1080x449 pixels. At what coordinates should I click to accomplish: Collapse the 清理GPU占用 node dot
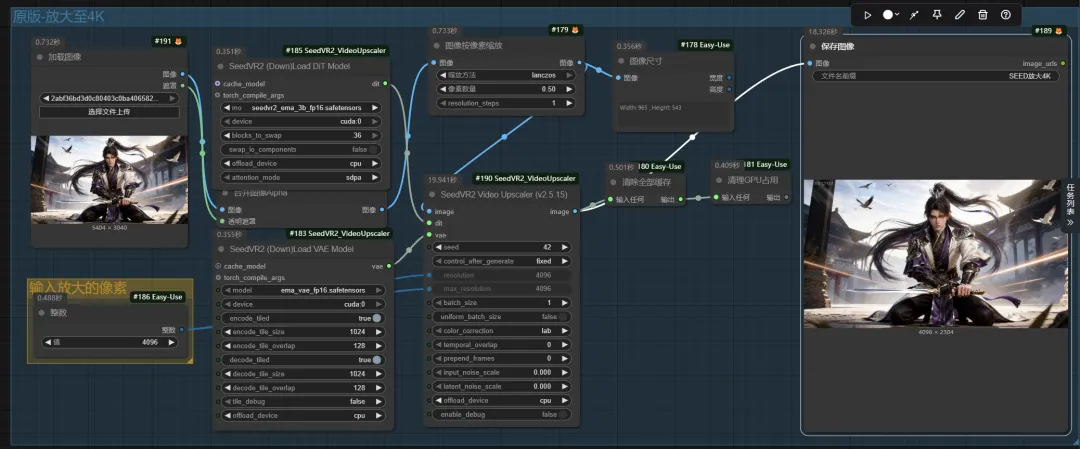(x=720, y=180)
